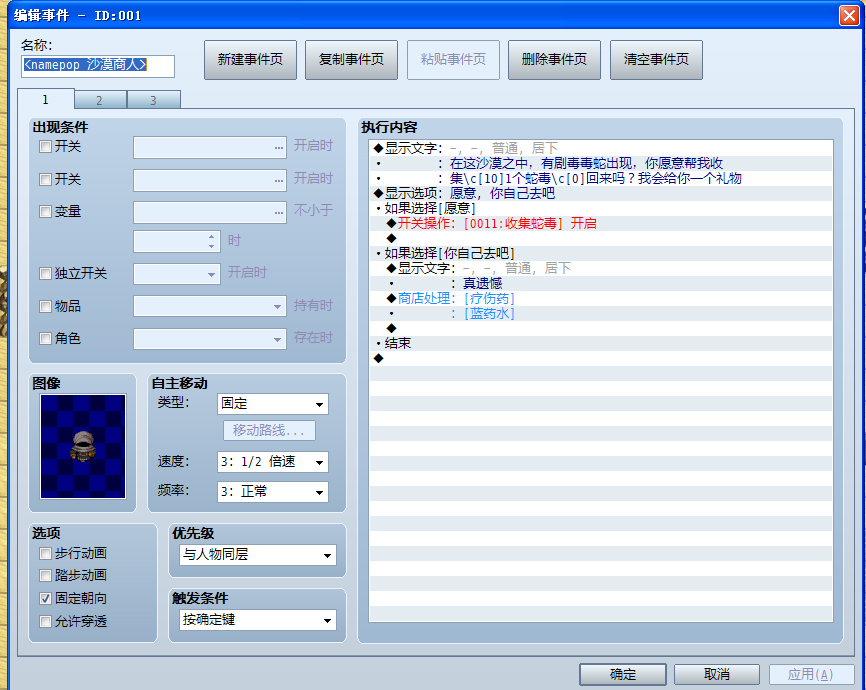Select the 如果选择[你自己去吧] line
The height and width of the screenshot is (690, 866).
click(x=601, y=253)
